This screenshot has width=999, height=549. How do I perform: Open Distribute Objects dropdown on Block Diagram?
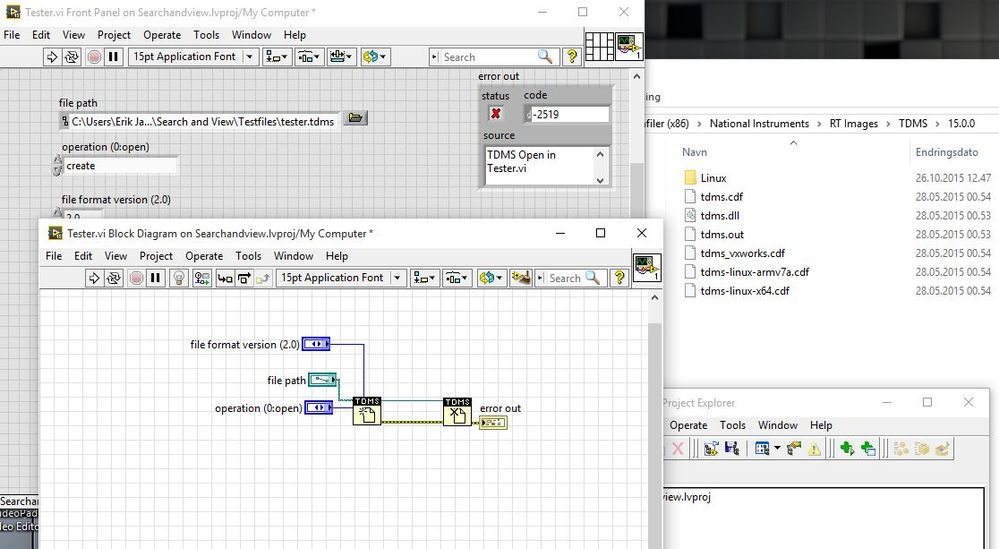456,278
